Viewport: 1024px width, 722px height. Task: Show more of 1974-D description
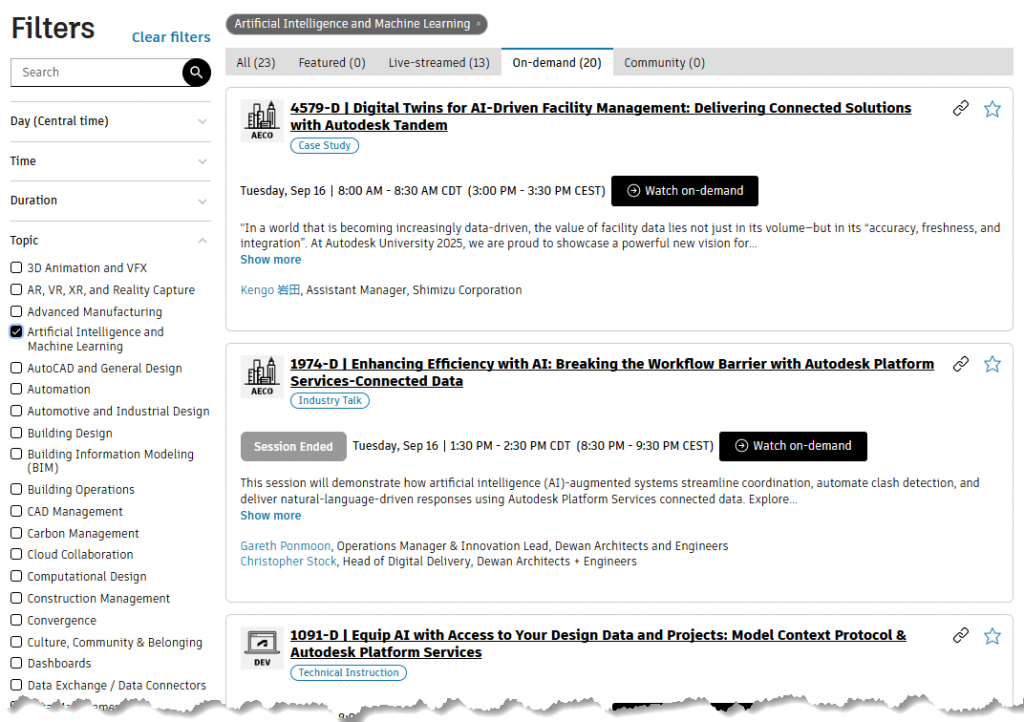pos(270,516)
